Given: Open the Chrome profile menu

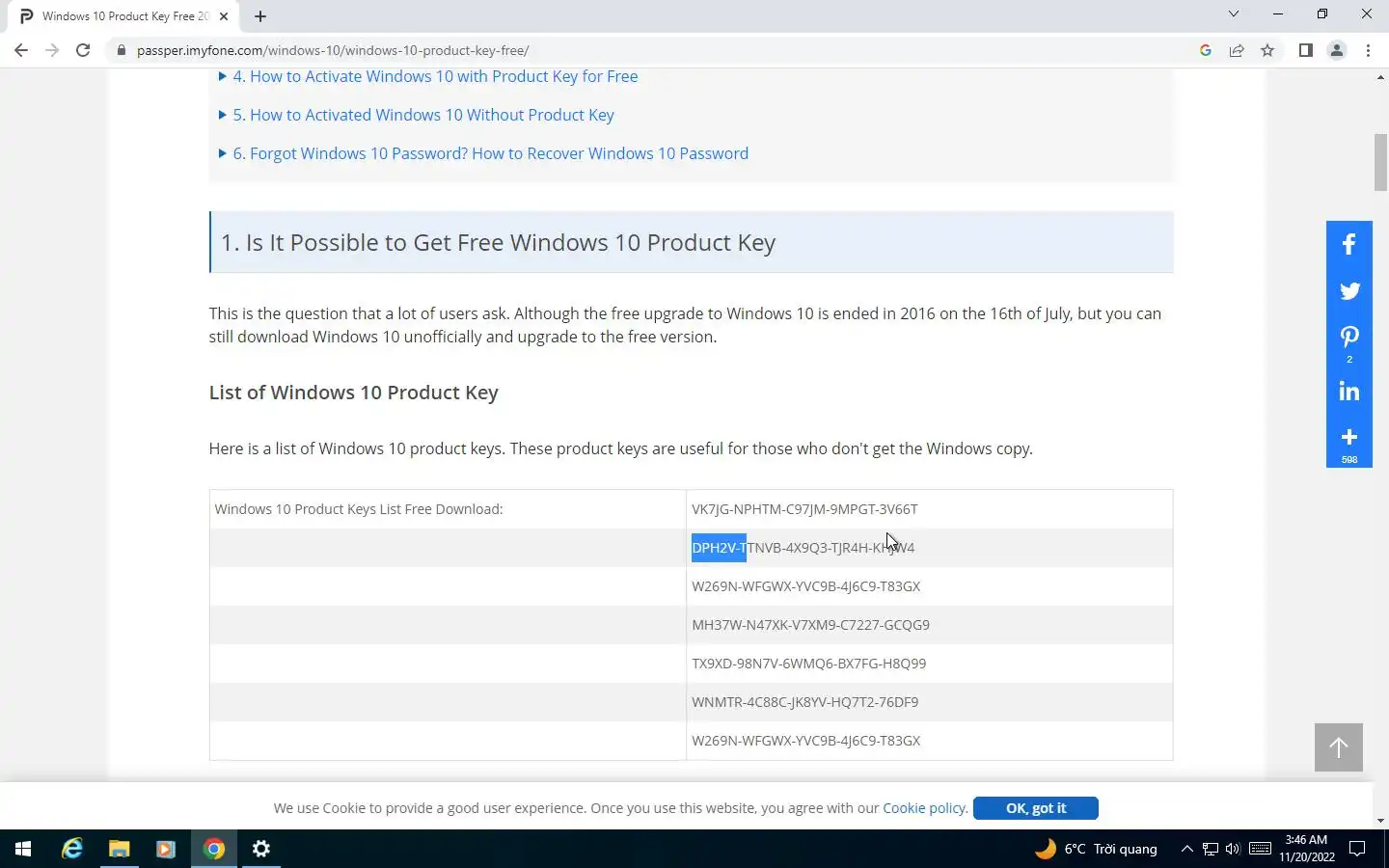Looking at the screenshot, I should [x=1336, y=50].
